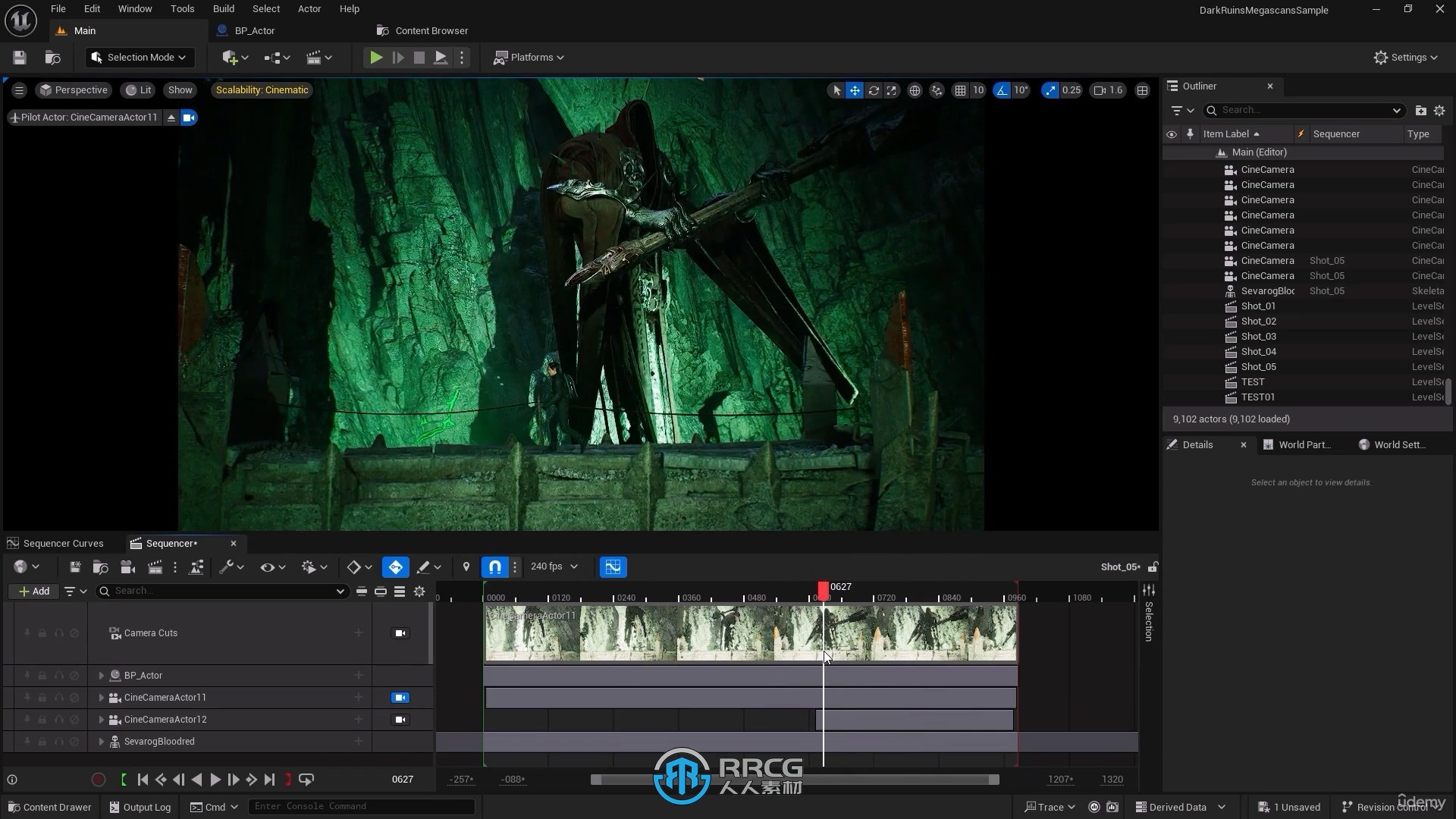Jump to the start of the sequence
The image size is (1456, 819).
(143, 780)
